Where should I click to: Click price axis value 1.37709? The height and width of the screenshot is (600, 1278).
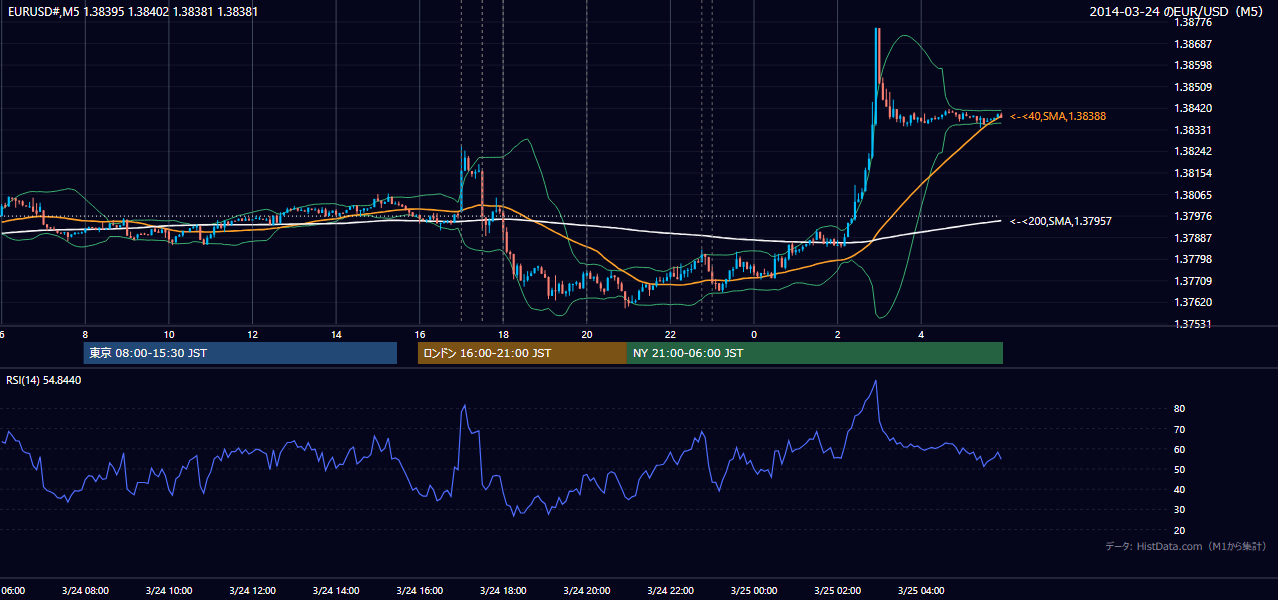point(1193,281)
